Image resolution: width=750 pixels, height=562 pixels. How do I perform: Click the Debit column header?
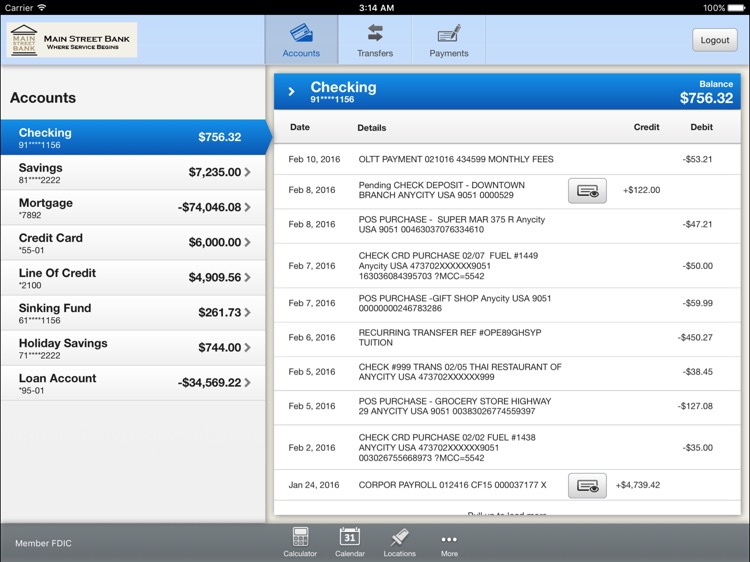pos(702,127)
